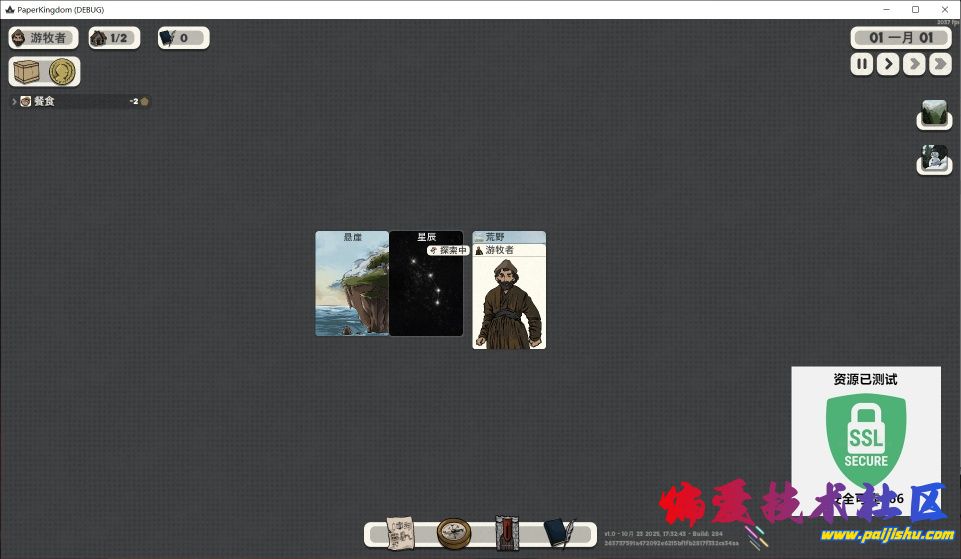The width and height of the screenshot is (961, 559).
Task: Open the snowman winter scene button
Action: tap(934, 159)
